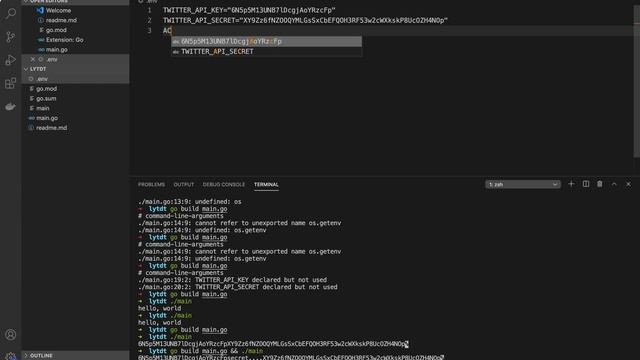Select the terminal shell dropdown
640x360 pixels.
coord(523,184)
